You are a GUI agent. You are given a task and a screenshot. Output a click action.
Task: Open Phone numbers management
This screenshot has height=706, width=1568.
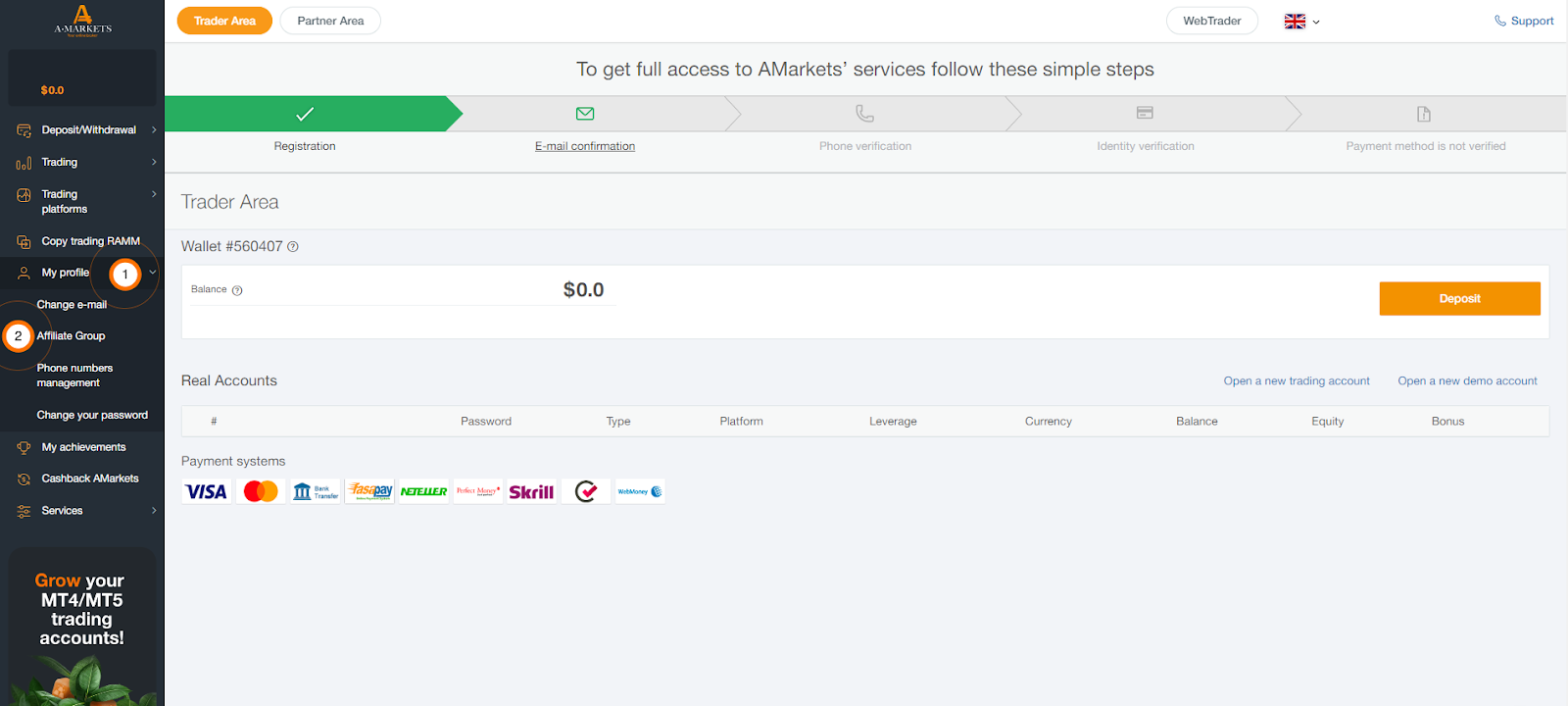click(74, 376)
